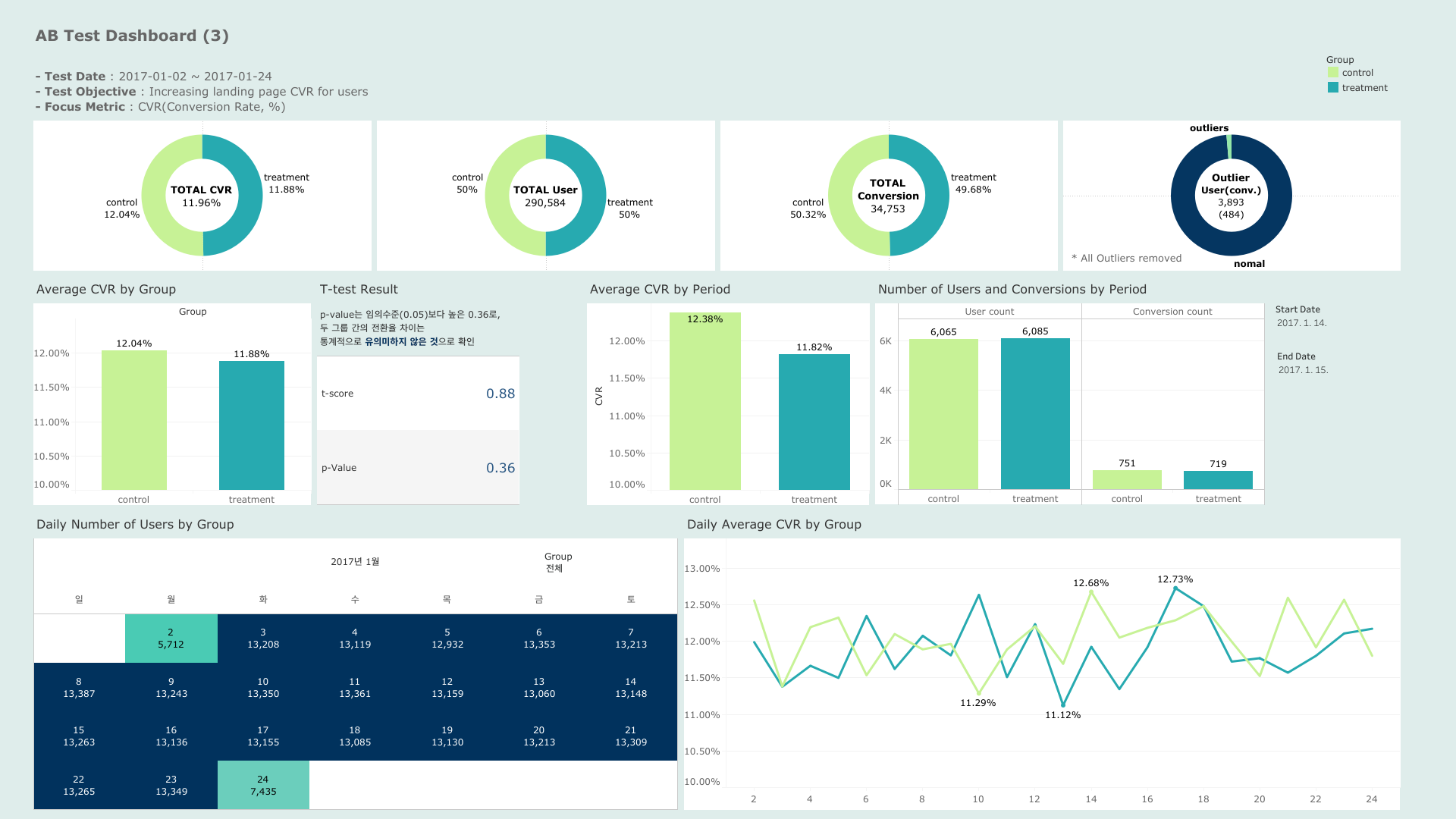Click the control legend color swatch

[x=1333, y=73]
